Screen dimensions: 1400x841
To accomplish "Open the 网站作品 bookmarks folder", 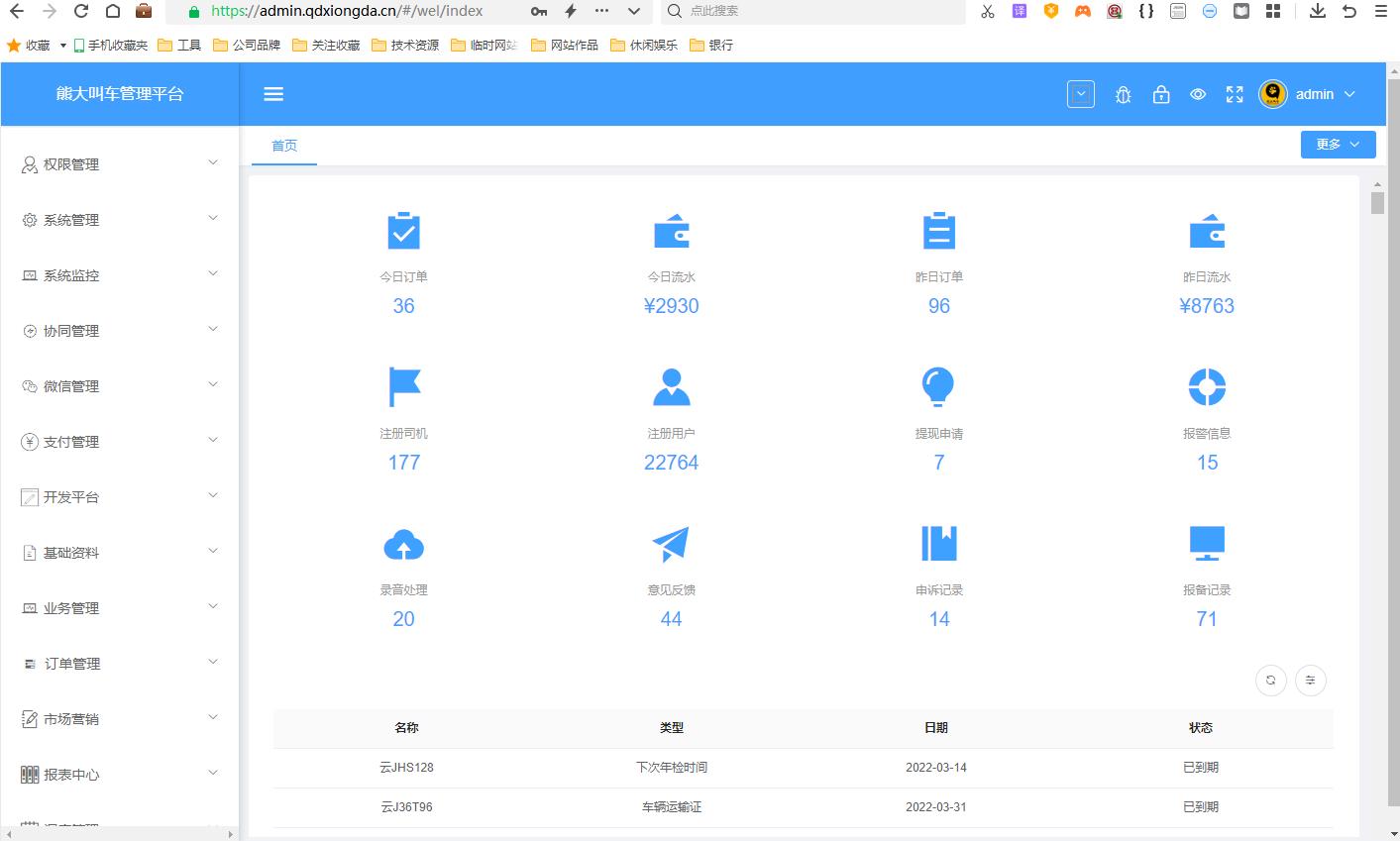I will 565,45.
